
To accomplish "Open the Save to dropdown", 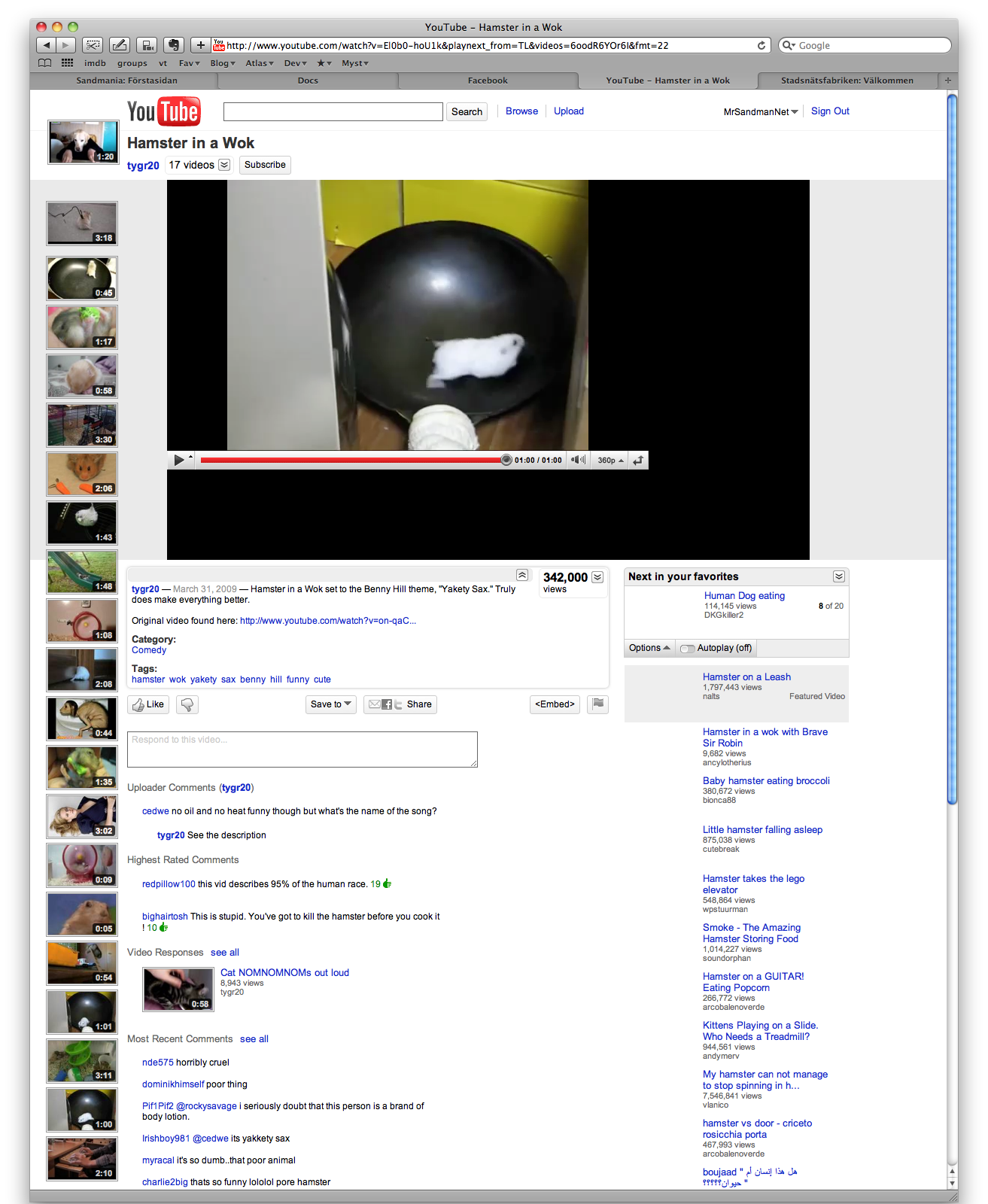I will (x=331, y=704).
